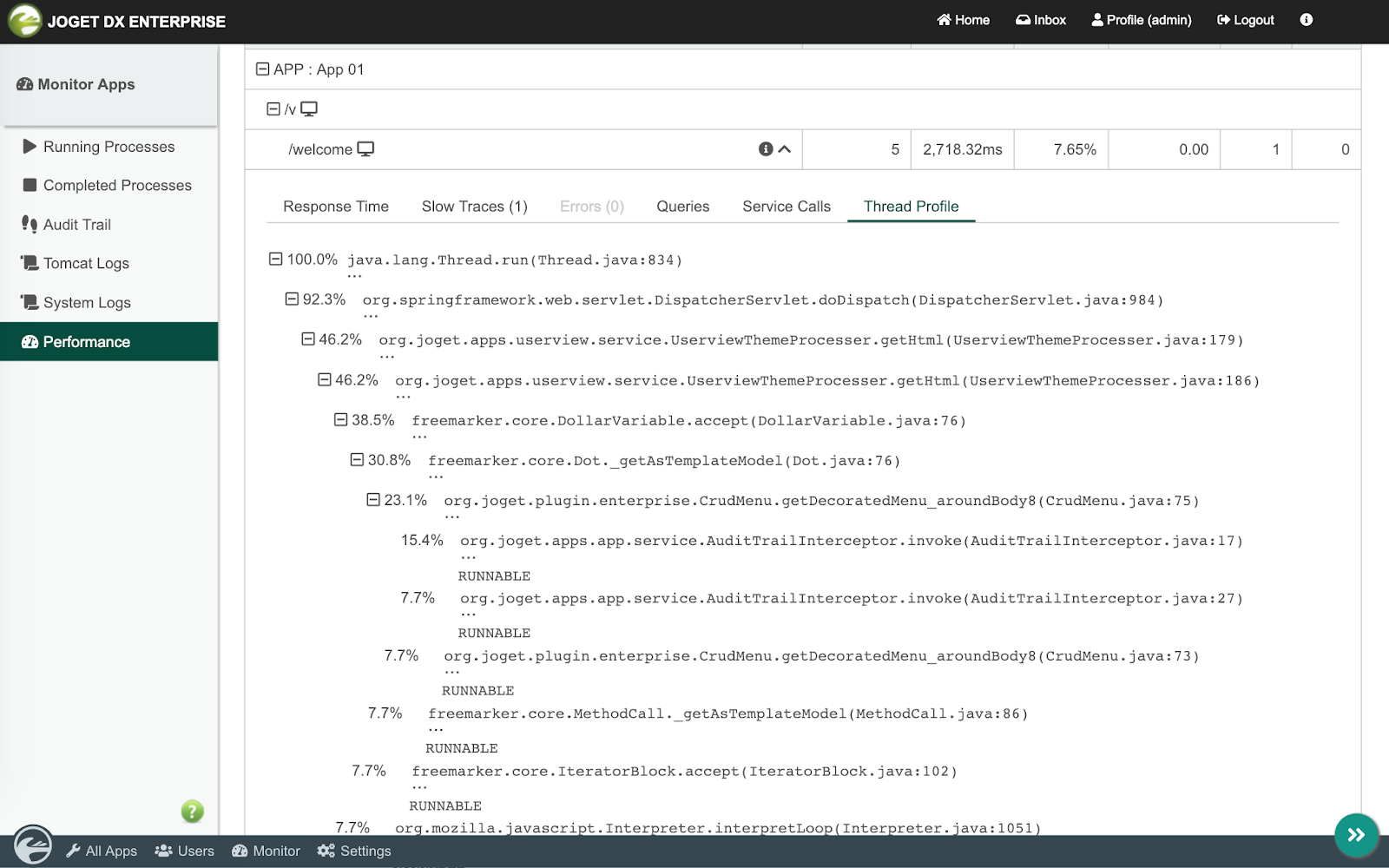
Task: Open the Slow Traces (1) tab
Action: [475, 207]
